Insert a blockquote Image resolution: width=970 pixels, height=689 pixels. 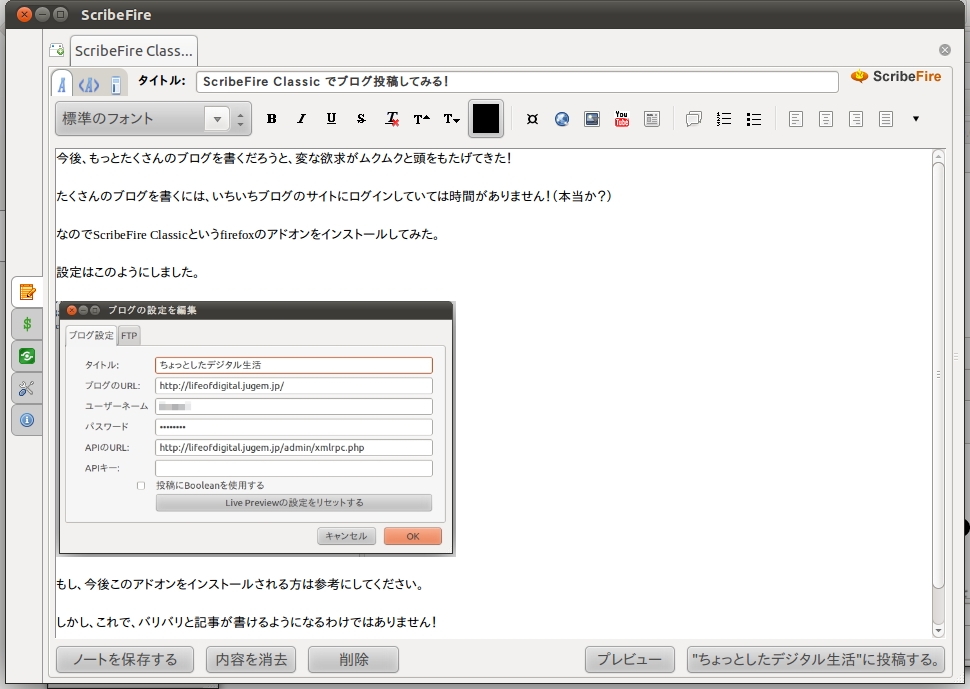click(693, 119)
